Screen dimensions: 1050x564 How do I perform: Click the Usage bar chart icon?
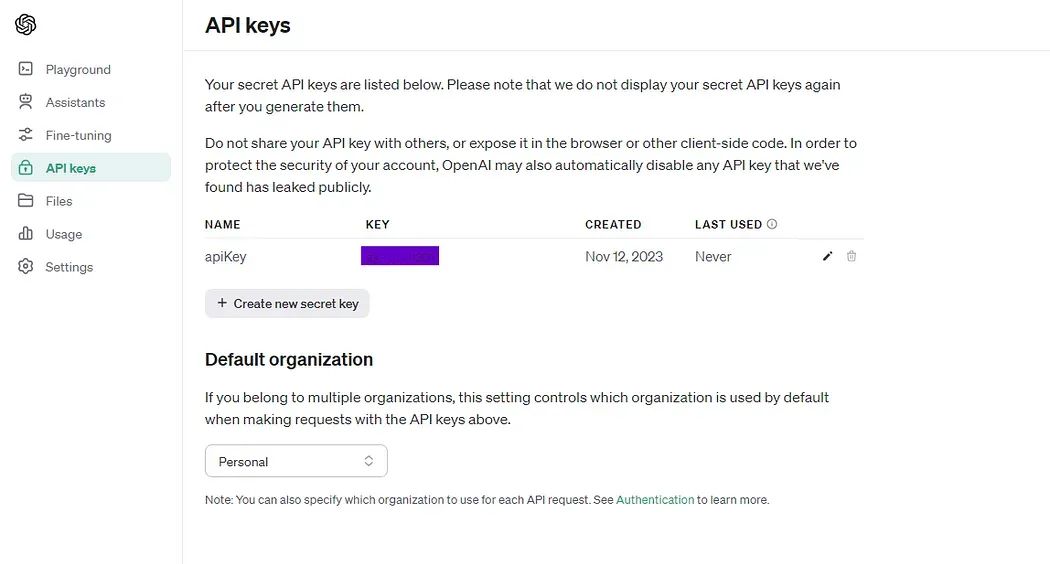tap(25, 233)
